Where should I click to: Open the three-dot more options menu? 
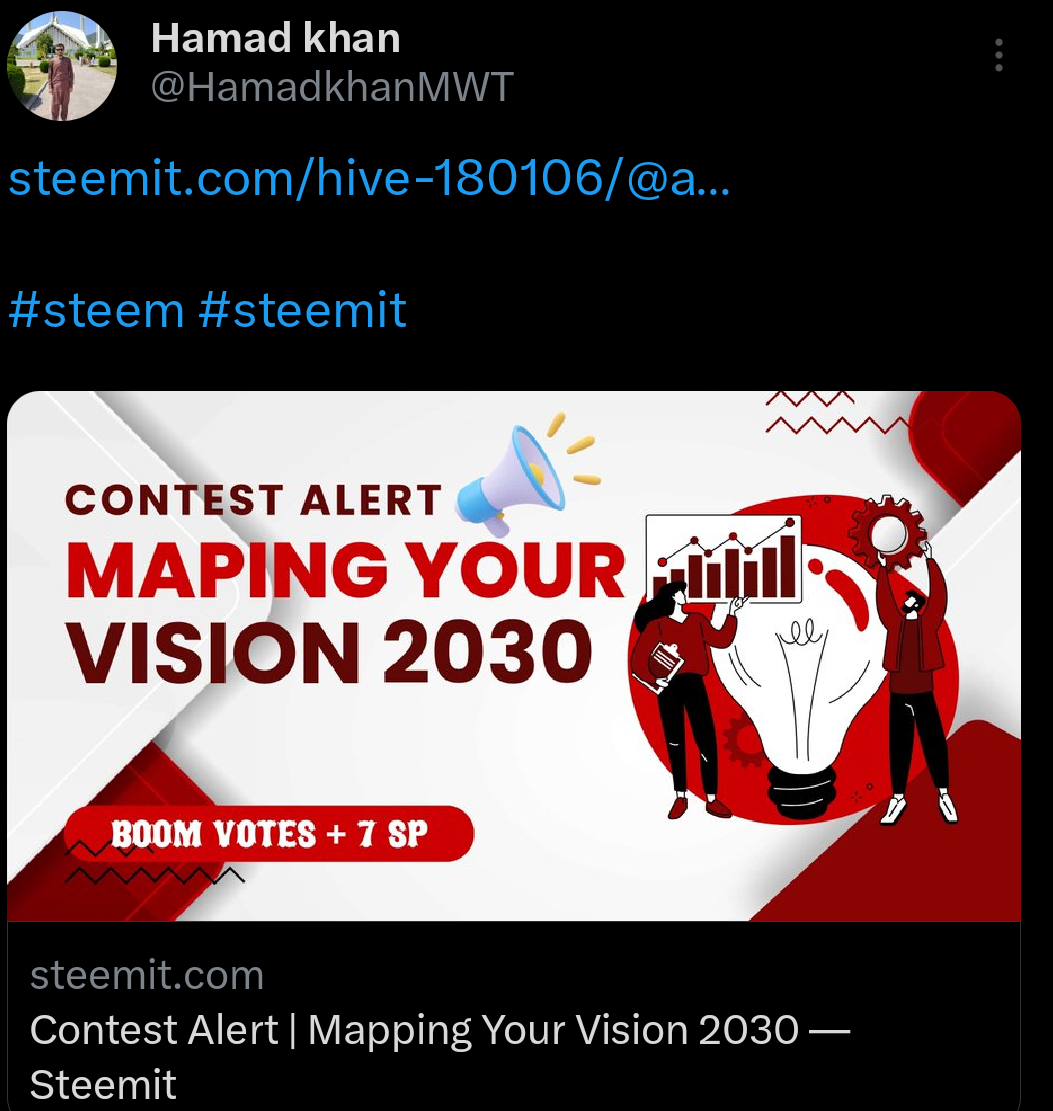[998, 55]
